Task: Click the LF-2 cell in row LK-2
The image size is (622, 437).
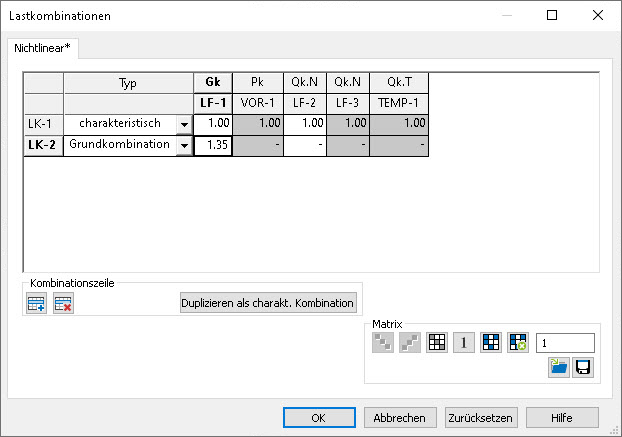Action: pos(304,145)
